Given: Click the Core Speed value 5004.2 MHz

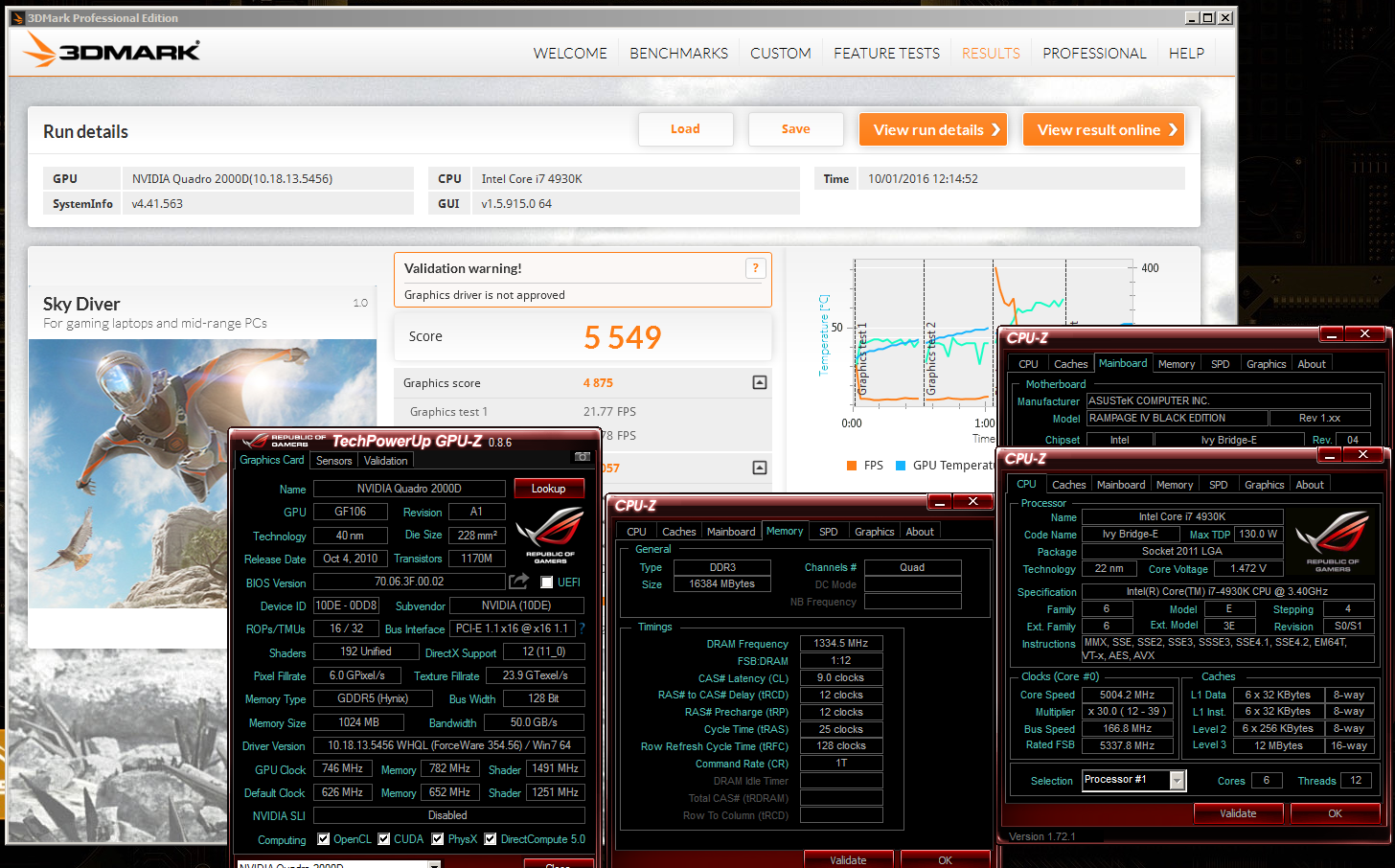Looking at the screenshot, I should point(1128,695).
